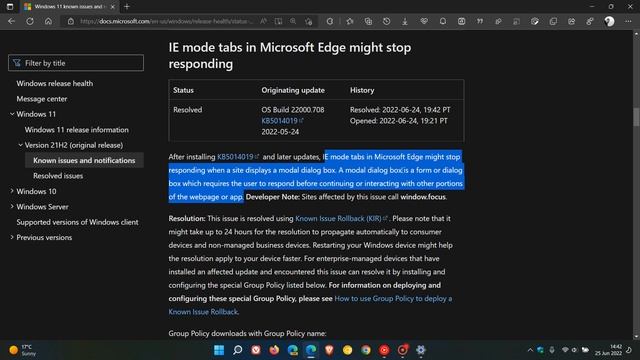Open browsing History panel
The width and height of the screenshot is (640, 360).
[x=387, y=21]
